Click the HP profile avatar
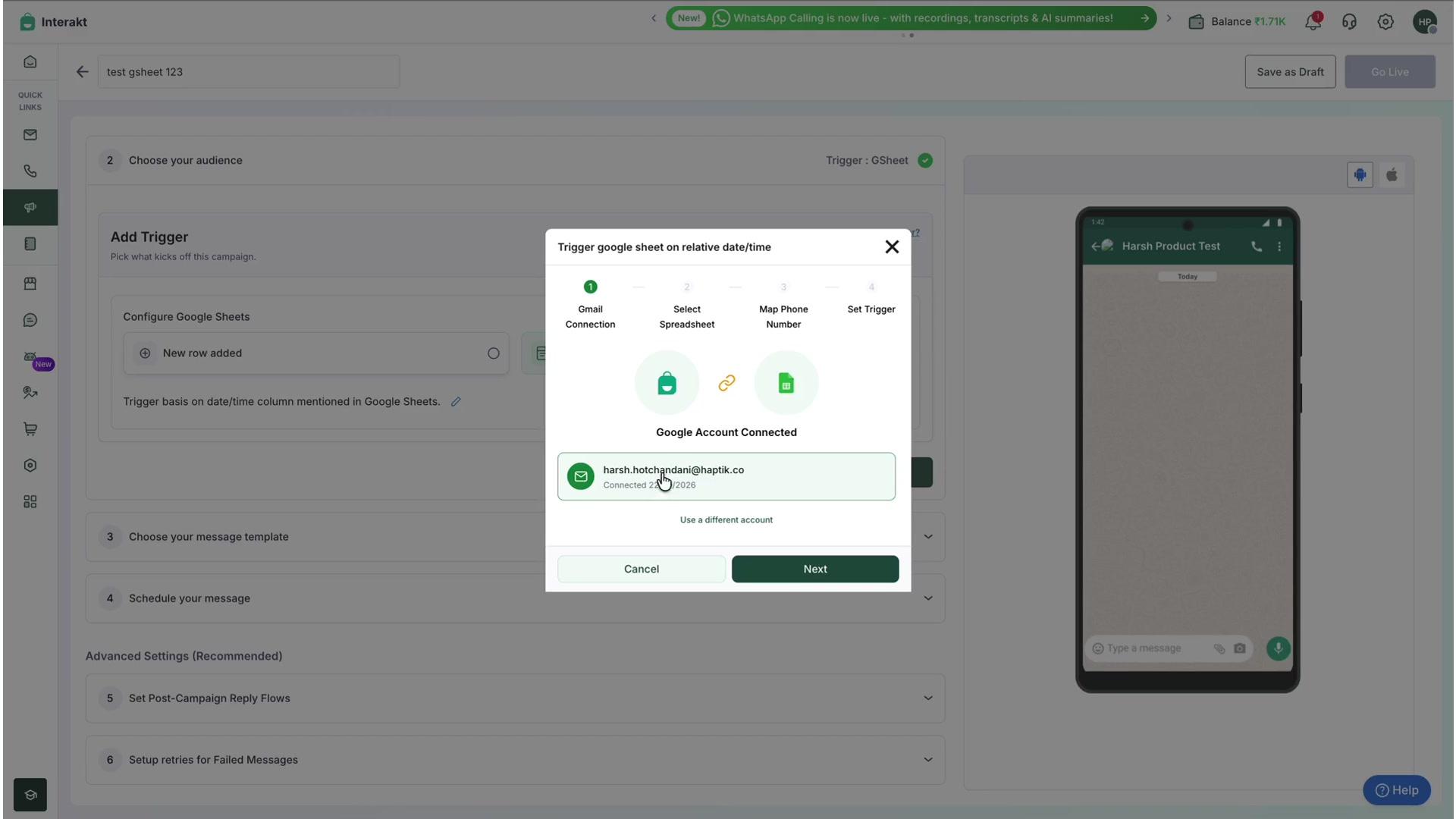This screenshot has height=819, width=1456. tap(1425, 22)
